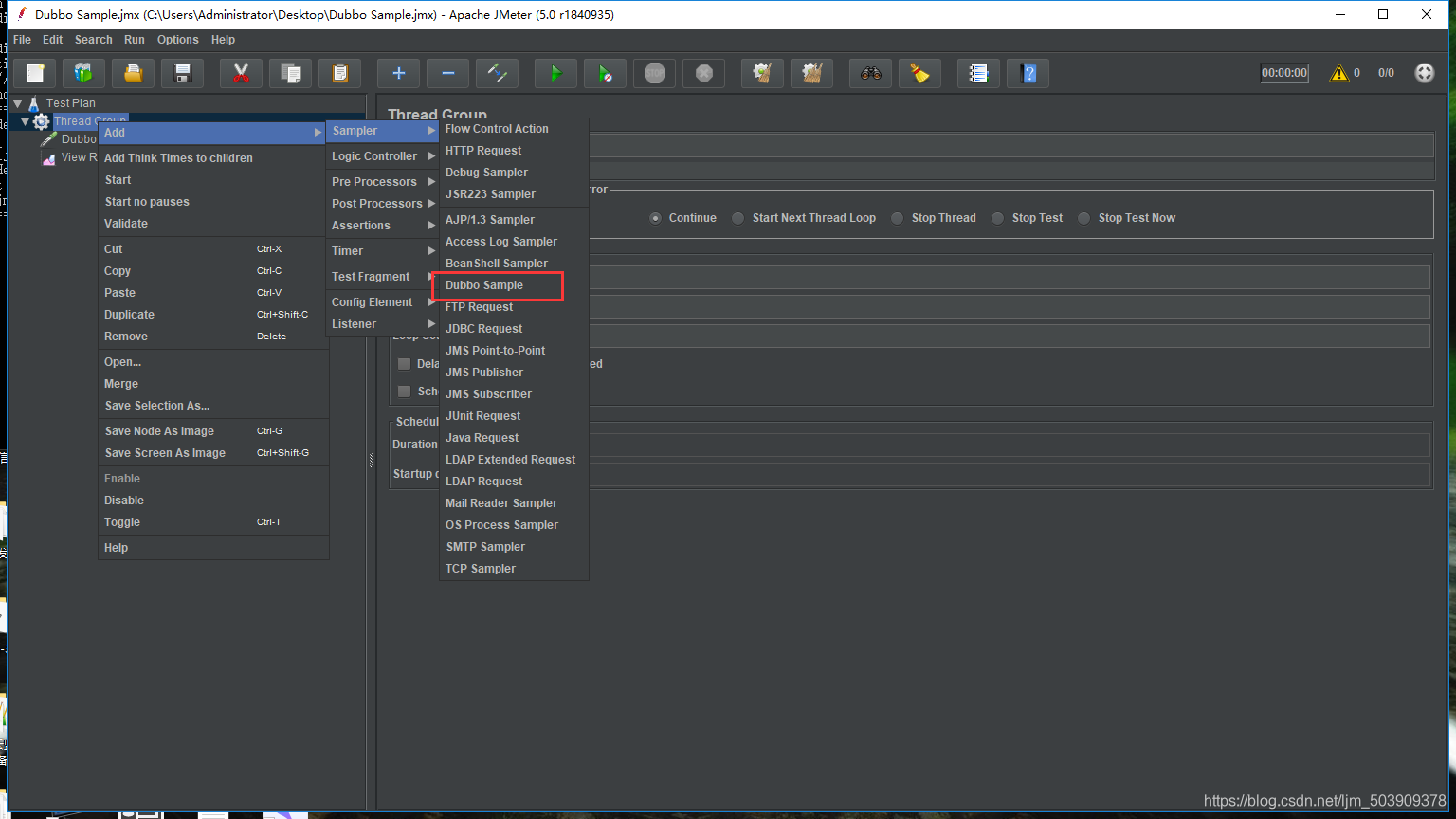Choose HTTP Request sampler

tap(514, 151)
